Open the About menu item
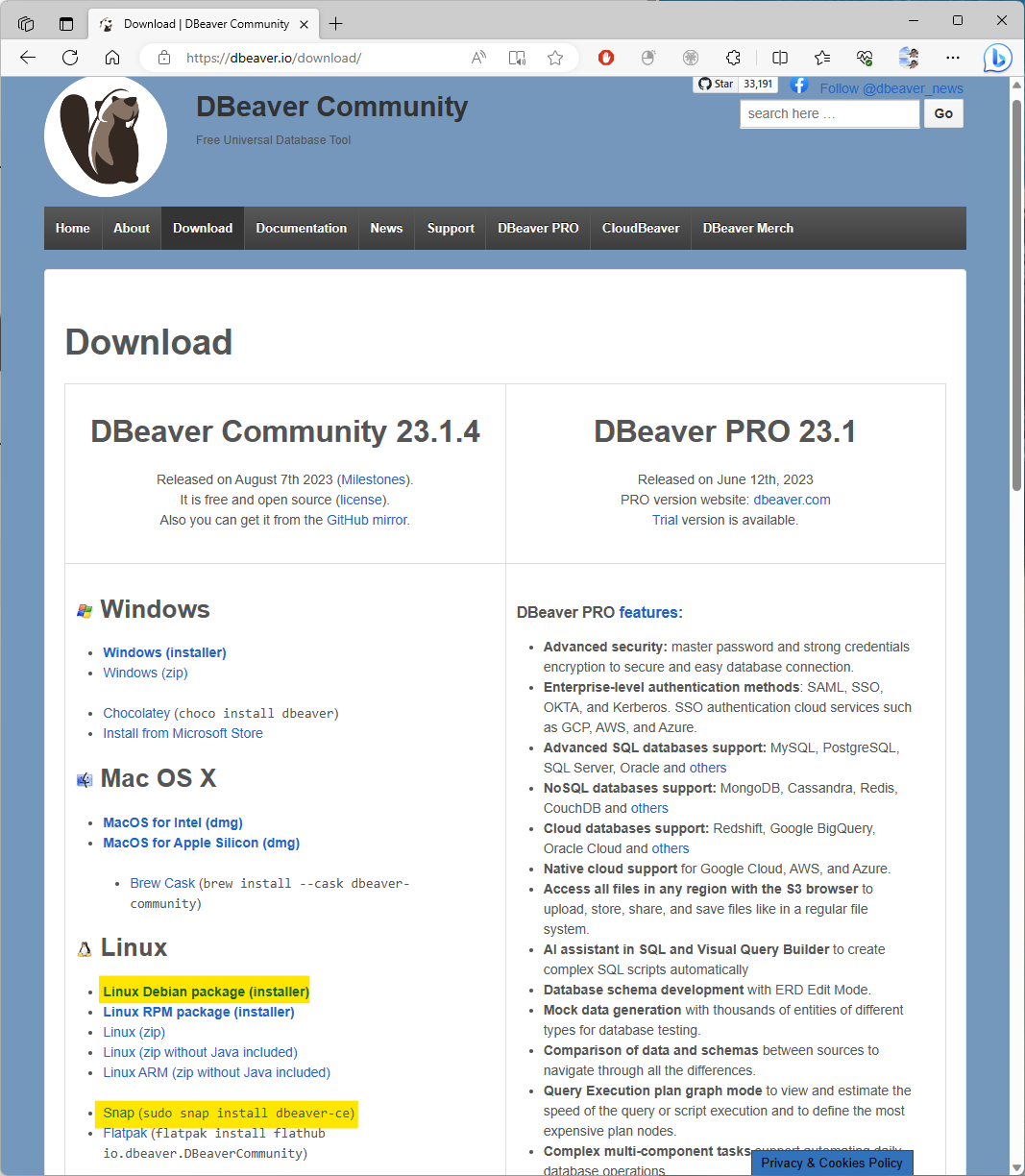The width and height of the screenshot is (1025, 1176). (132, 229)
